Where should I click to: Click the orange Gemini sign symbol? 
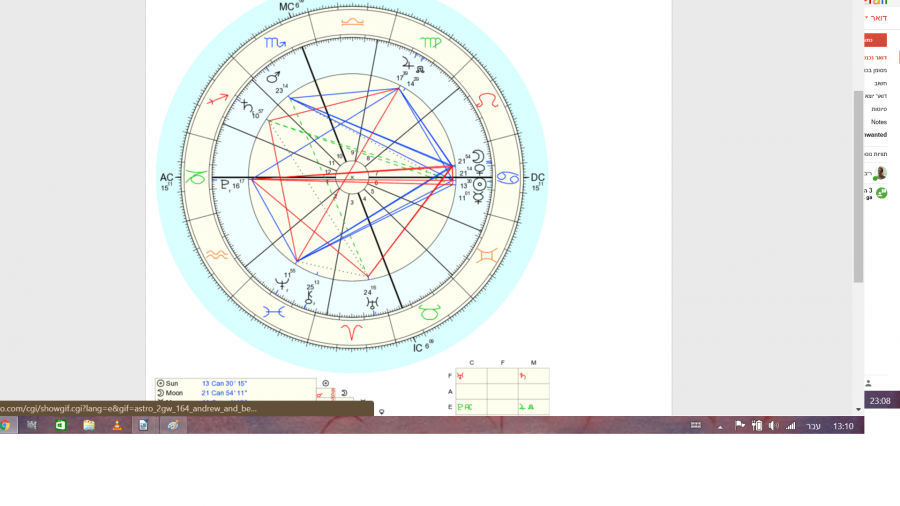(x=486, y=255)
